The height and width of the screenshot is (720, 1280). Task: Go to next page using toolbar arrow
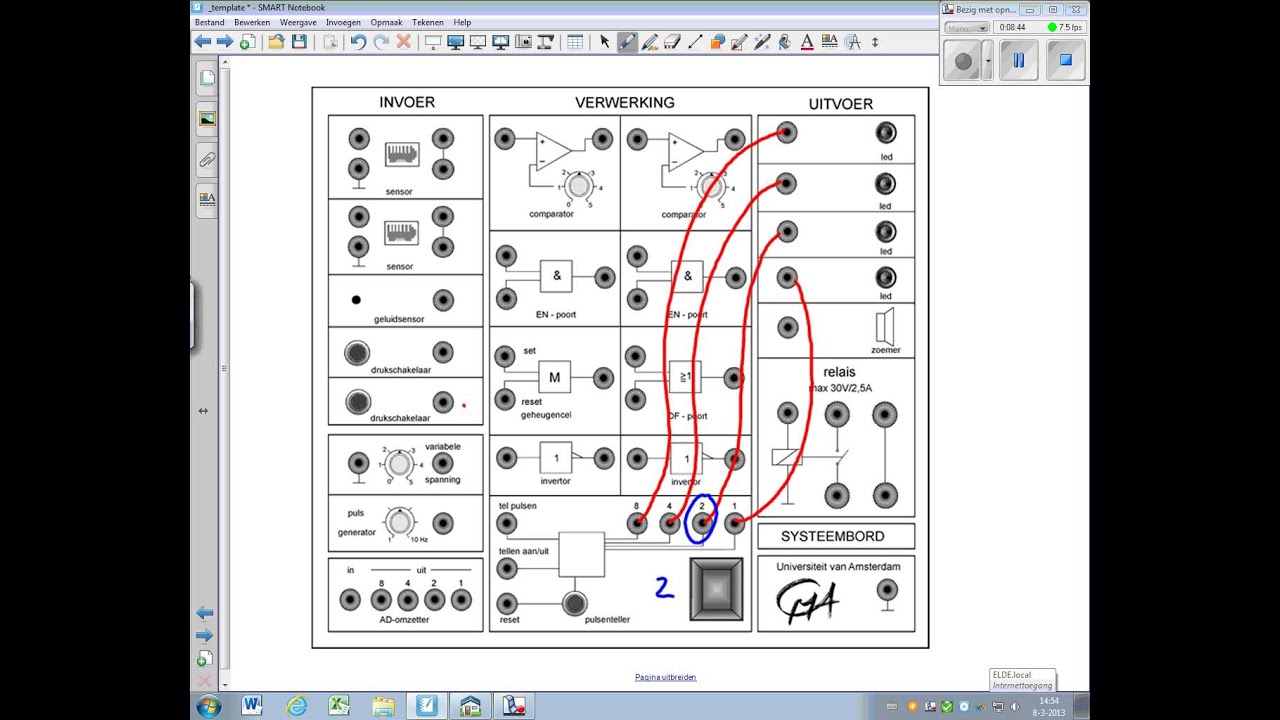225,42
